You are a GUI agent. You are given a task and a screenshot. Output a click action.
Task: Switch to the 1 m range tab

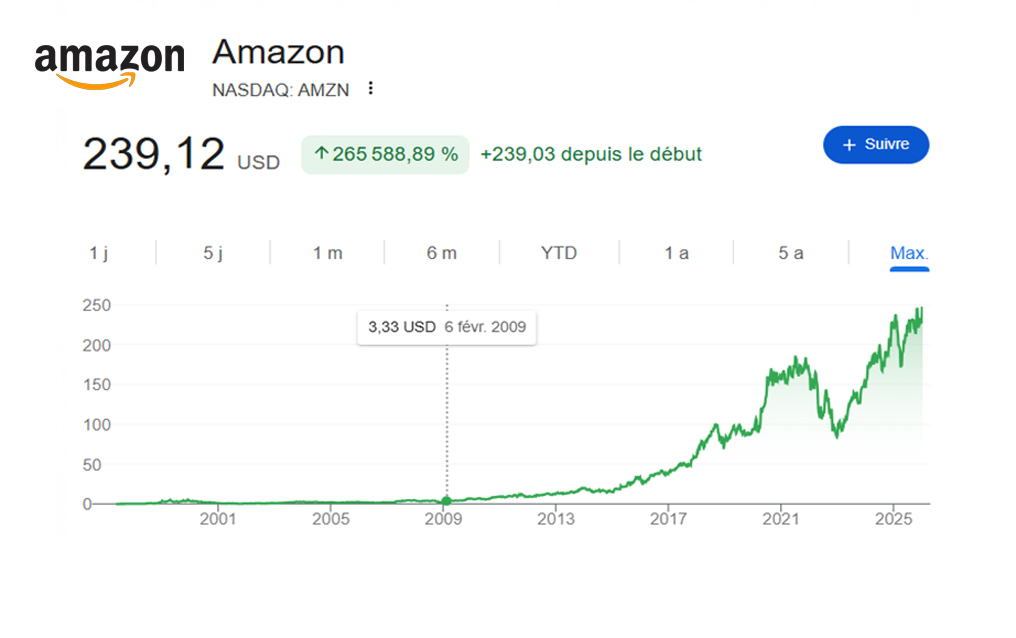coord(327,253)
